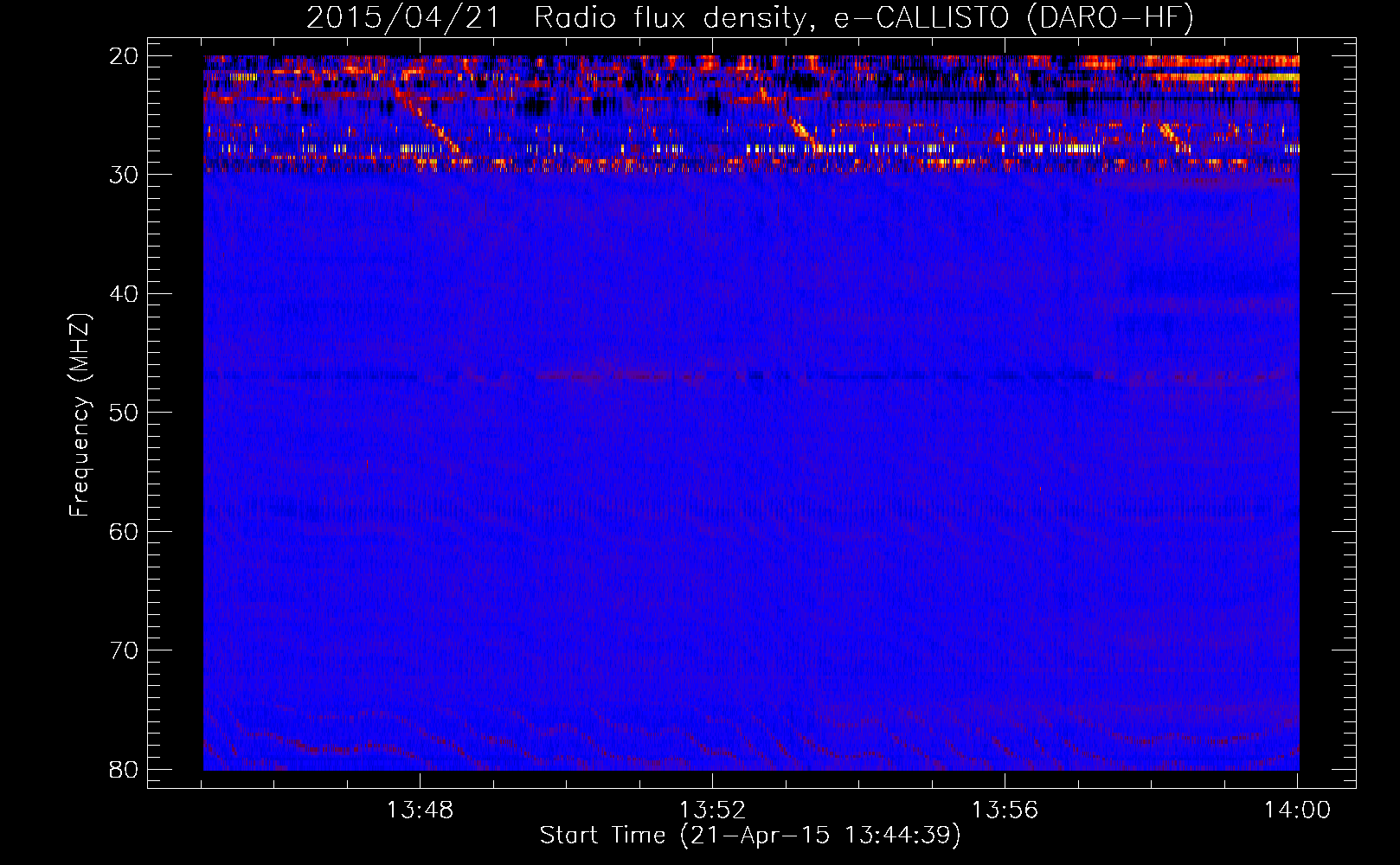Click the 13:48 time tick label

[x=420, y=811]
